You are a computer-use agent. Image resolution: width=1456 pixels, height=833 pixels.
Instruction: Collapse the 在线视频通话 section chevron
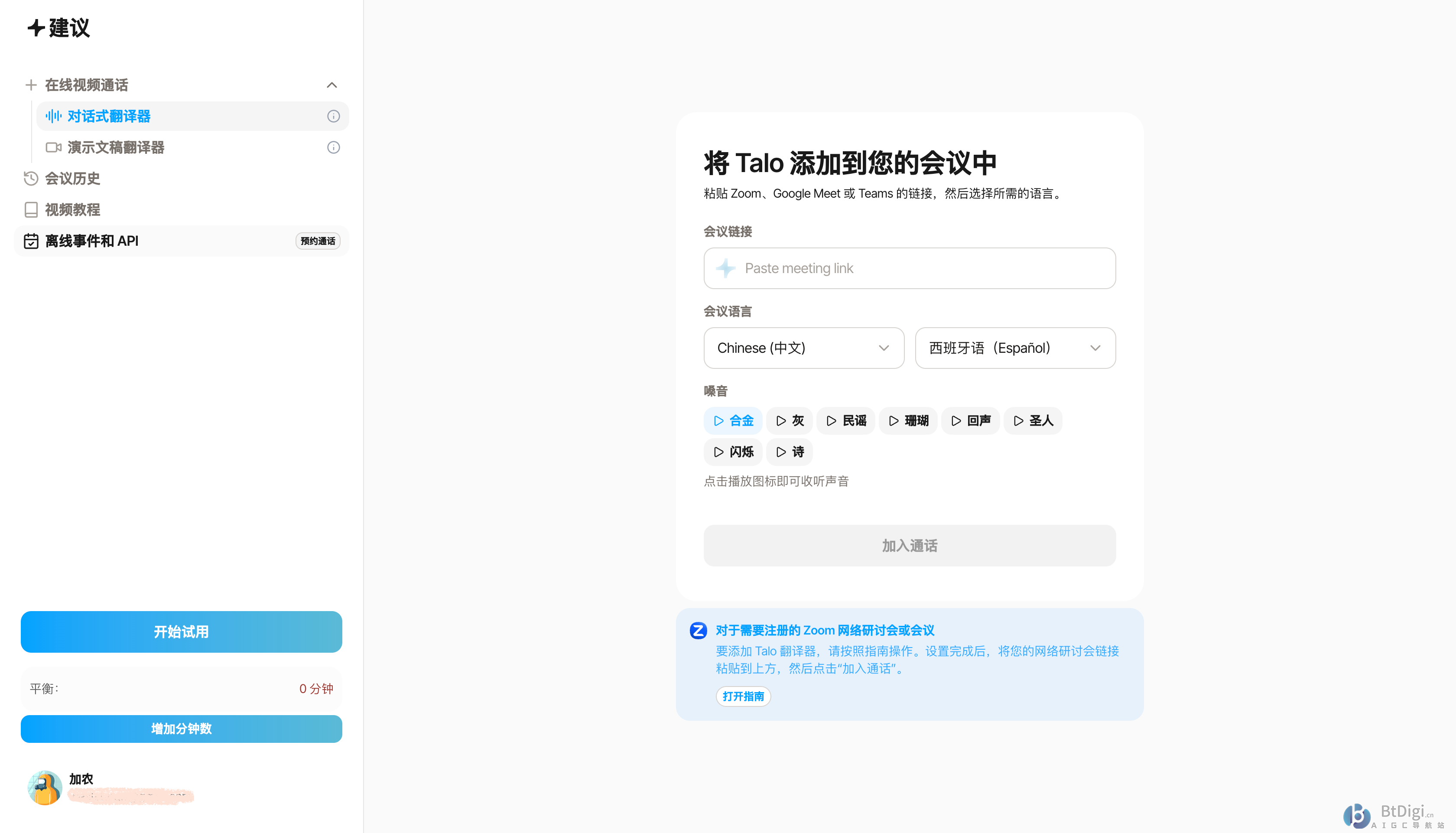pos(331,85)
